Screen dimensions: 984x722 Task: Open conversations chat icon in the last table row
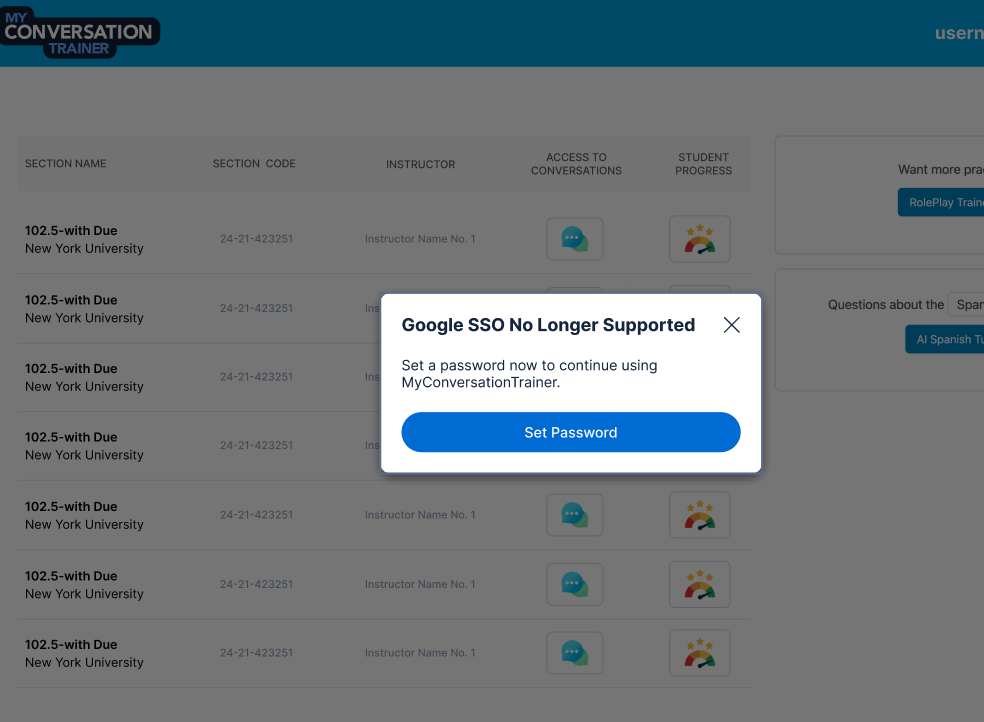[x=574, y=653]
